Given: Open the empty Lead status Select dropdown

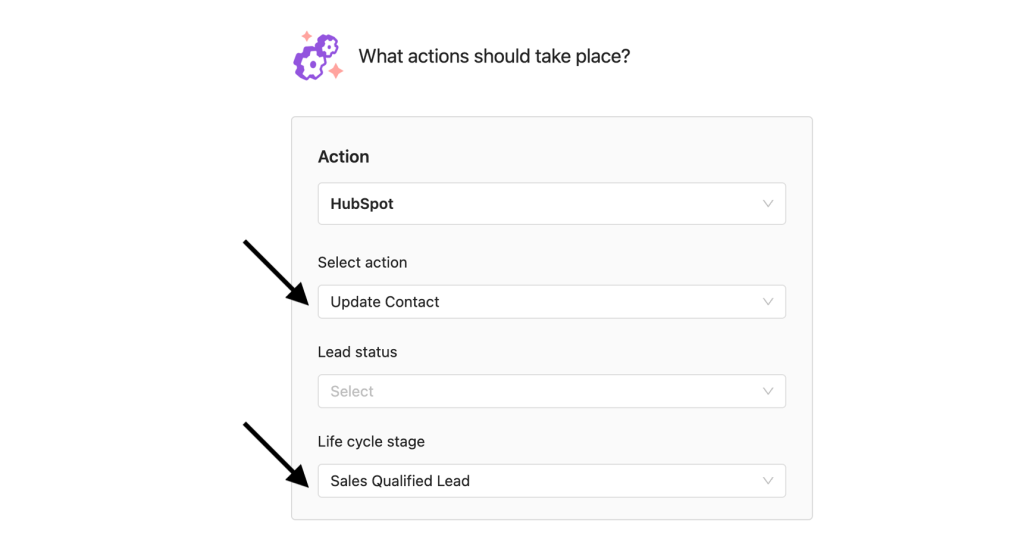Looking at the screenshot, I should 552,391.
